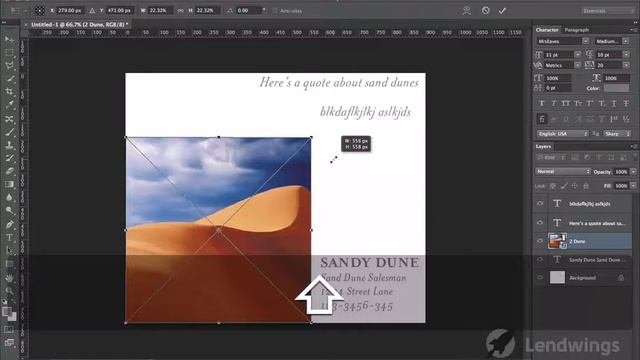640x360 pixels.
Task: Open the Normal blend mode dropdown
Action: tap(563, 172)
